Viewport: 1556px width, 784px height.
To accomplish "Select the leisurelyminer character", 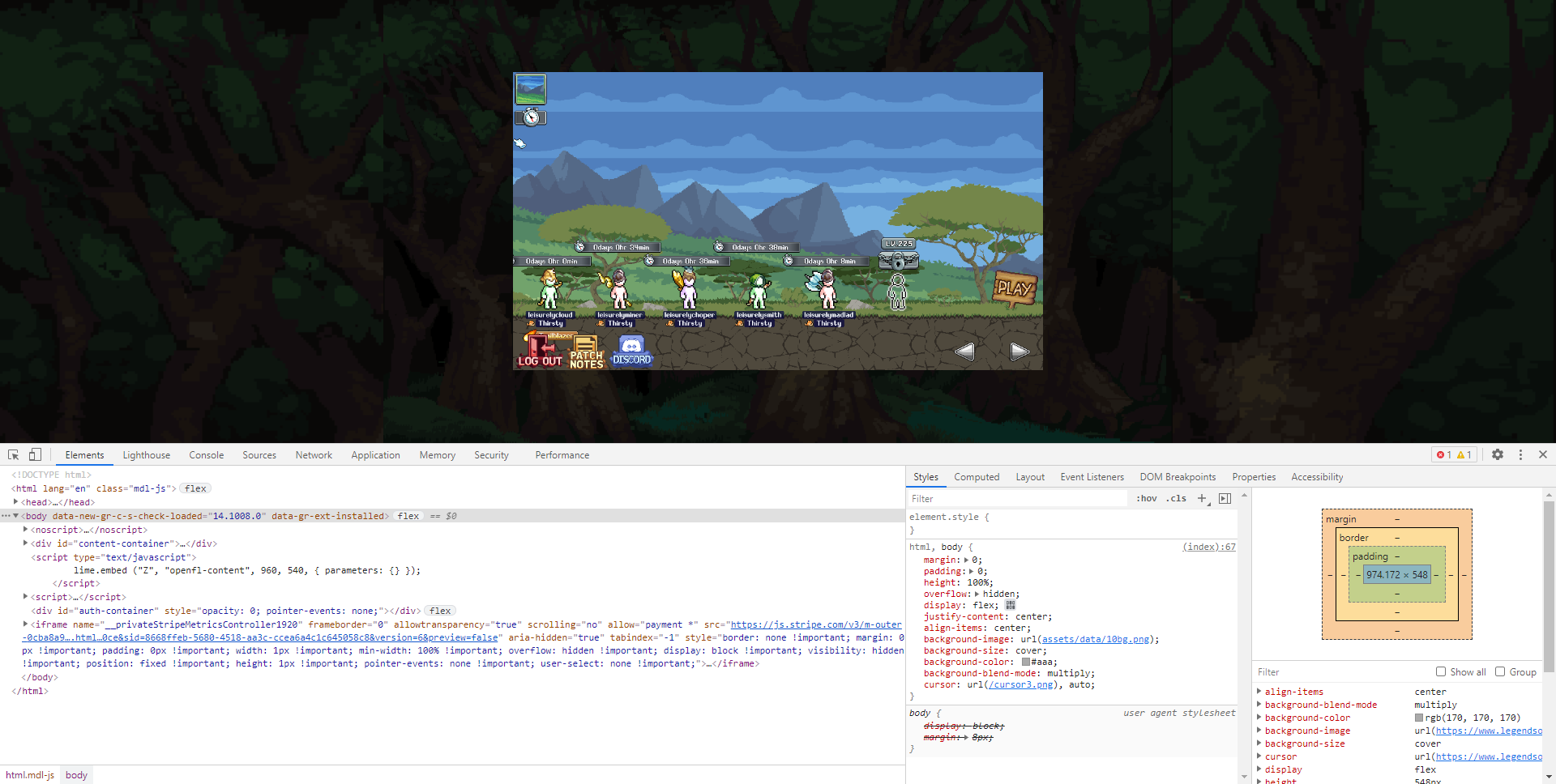I will [x=618, y=289].
